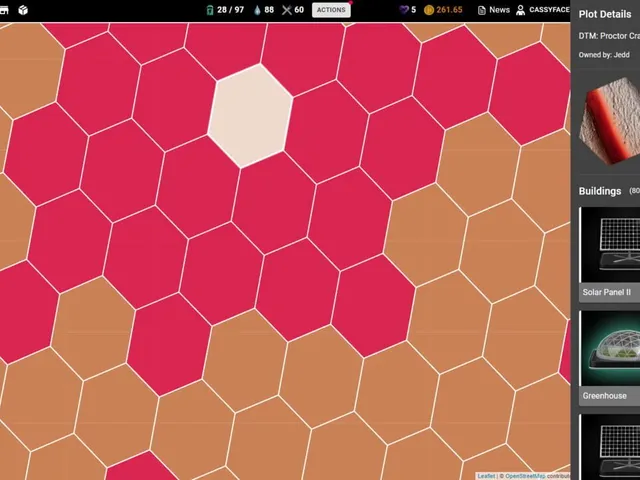The image size is (640, 480).
Task: Click the purple heart icon
Action: coord(404,10)
